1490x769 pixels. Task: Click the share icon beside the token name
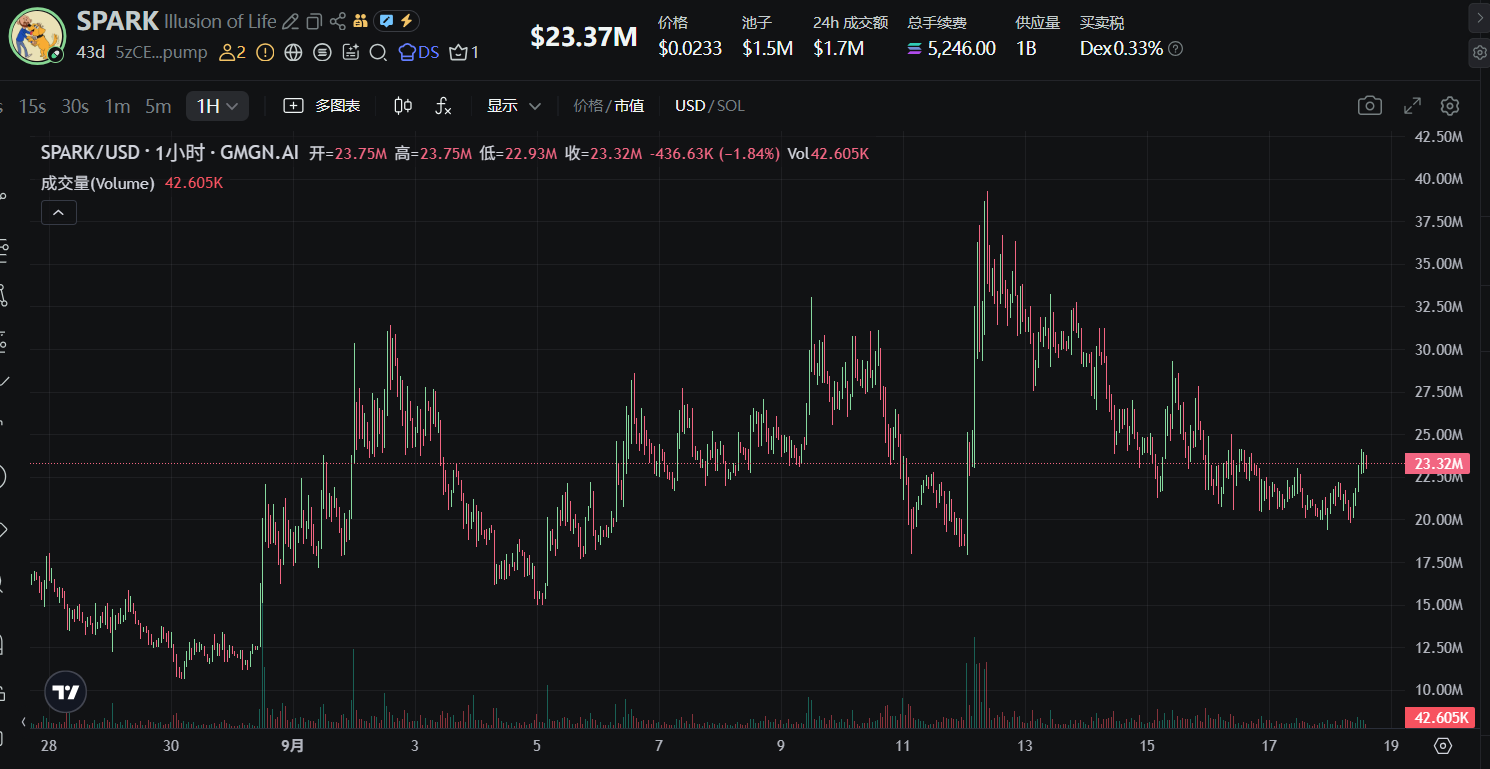click(338, 21)
